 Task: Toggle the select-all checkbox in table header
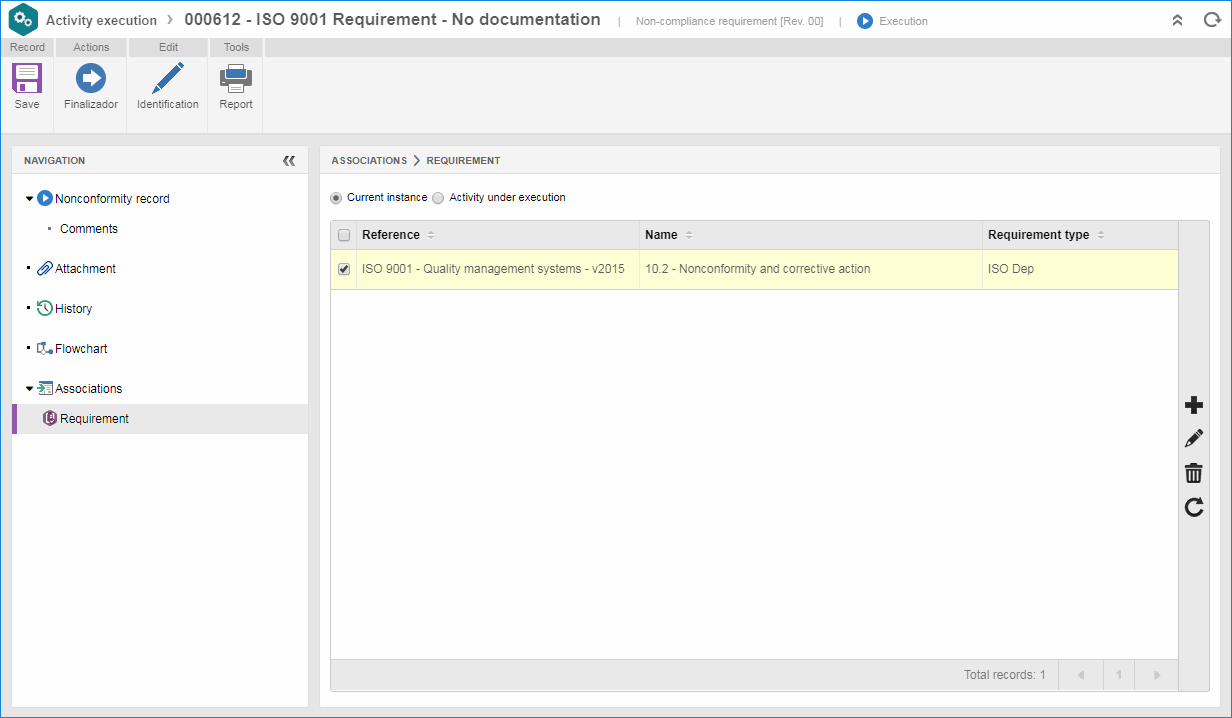pyautogui.click(x=344, y=235)
